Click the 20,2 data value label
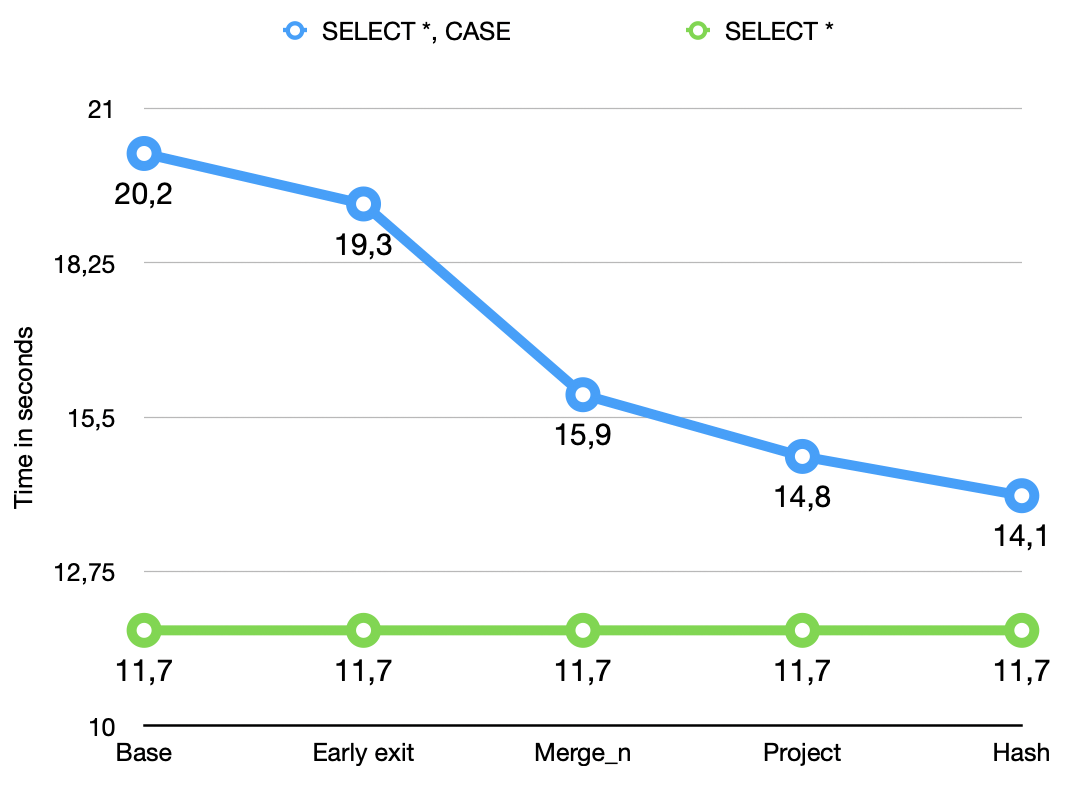This screenshot has height=794, width=1068. [143, 193]
